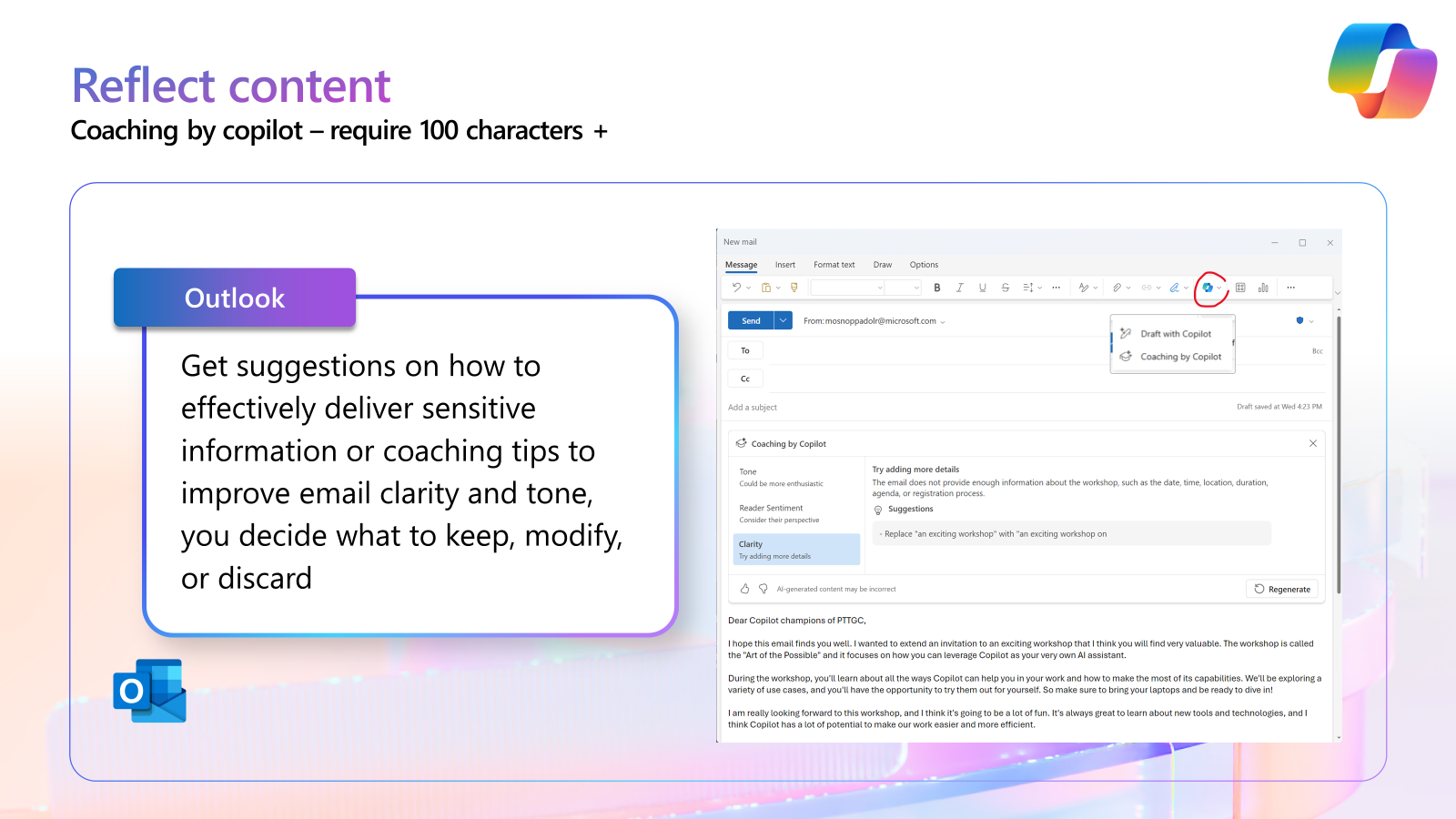1456x819 pixels.
Task: Expand the sensitivity shield dropdown arrow
Action: coord(1311,321)
